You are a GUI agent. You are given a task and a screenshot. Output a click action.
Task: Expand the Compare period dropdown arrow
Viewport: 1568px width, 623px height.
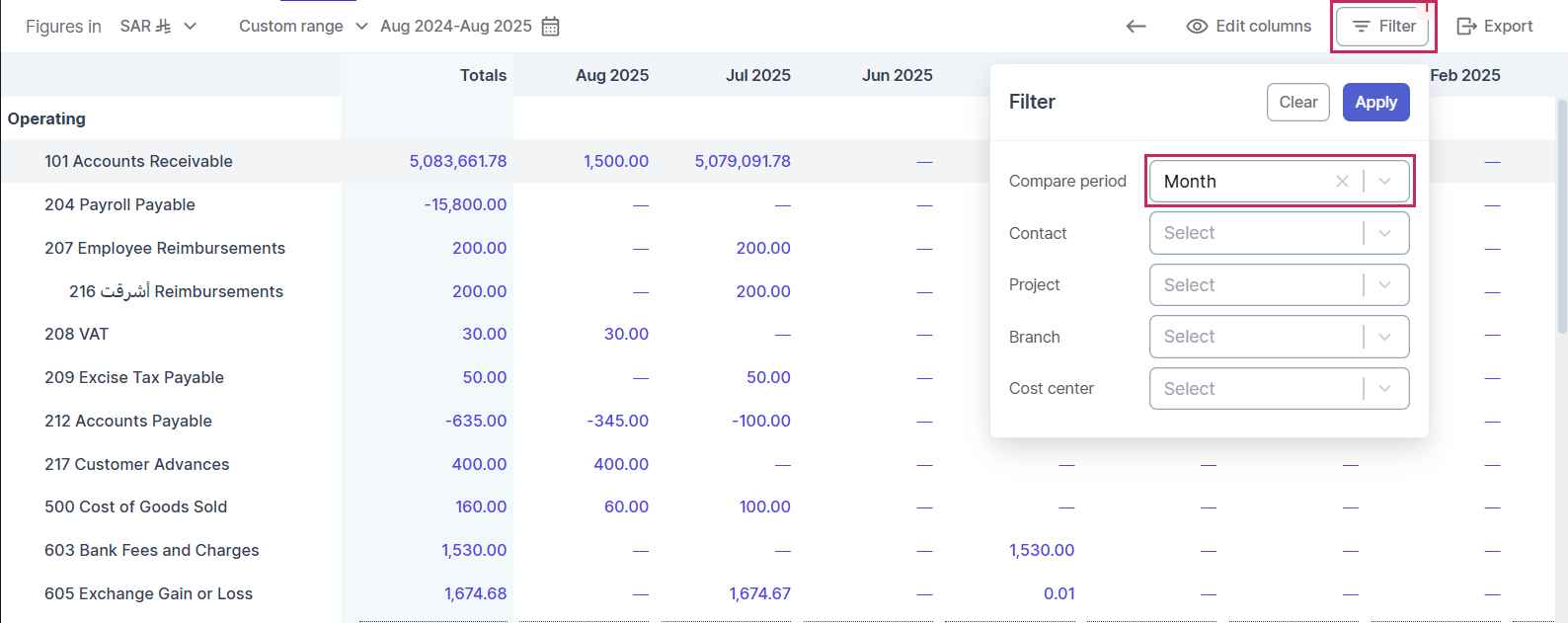1385,182
